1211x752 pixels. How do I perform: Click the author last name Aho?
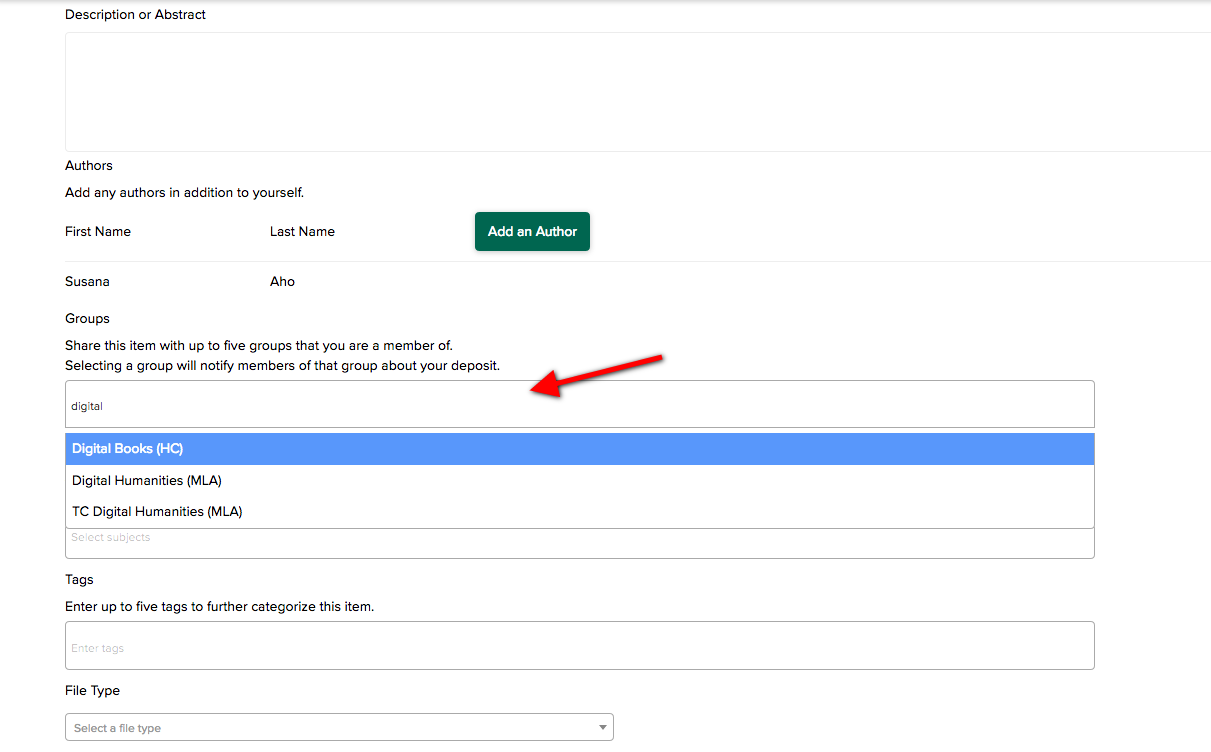[282, 282]
